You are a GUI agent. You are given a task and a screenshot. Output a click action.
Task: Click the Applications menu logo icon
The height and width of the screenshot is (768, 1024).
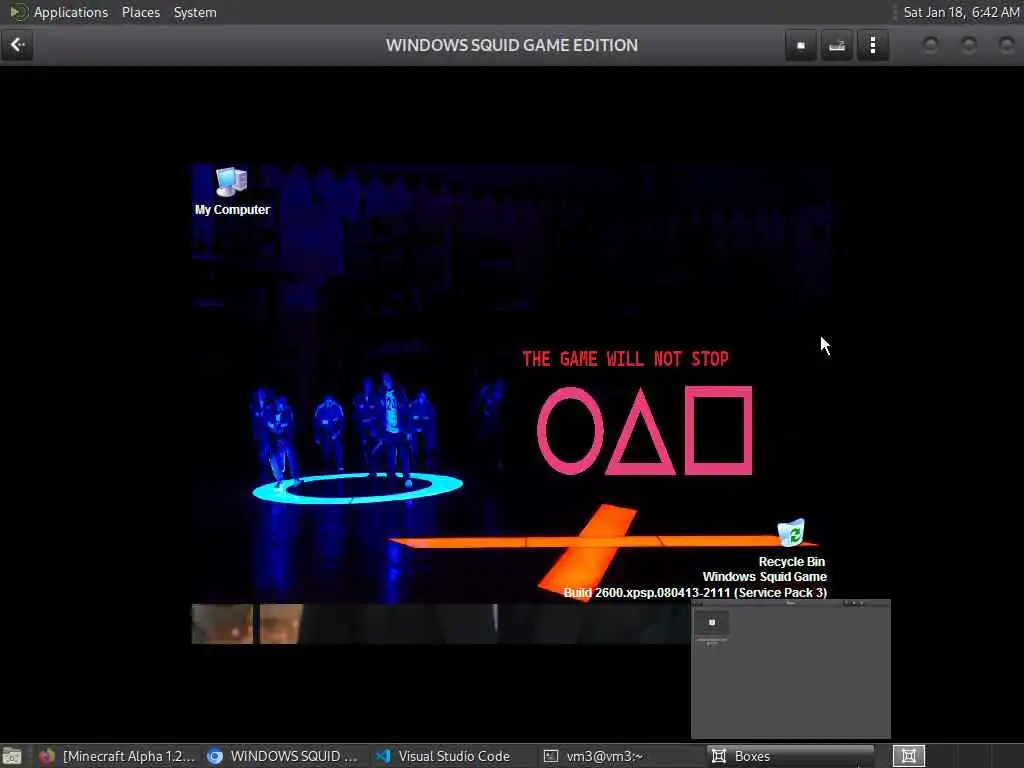[18, 12]
